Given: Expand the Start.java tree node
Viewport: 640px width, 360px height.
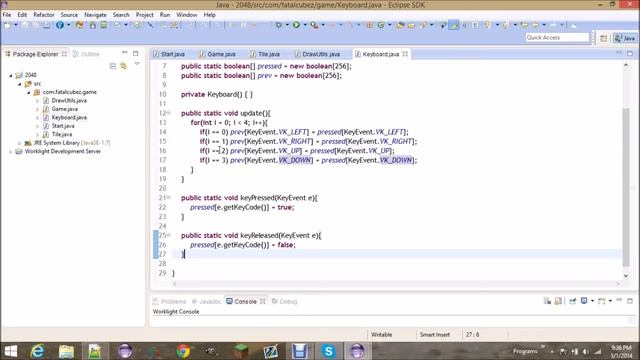Looking at the screenshot, I should [x=38, y=126].
